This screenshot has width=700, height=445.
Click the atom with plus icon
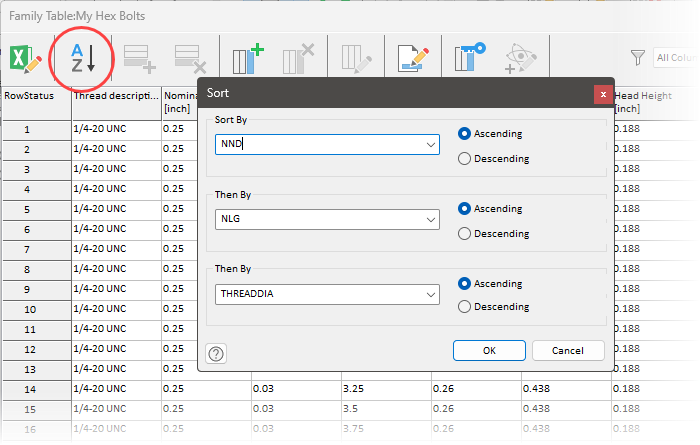click(521, 58)
